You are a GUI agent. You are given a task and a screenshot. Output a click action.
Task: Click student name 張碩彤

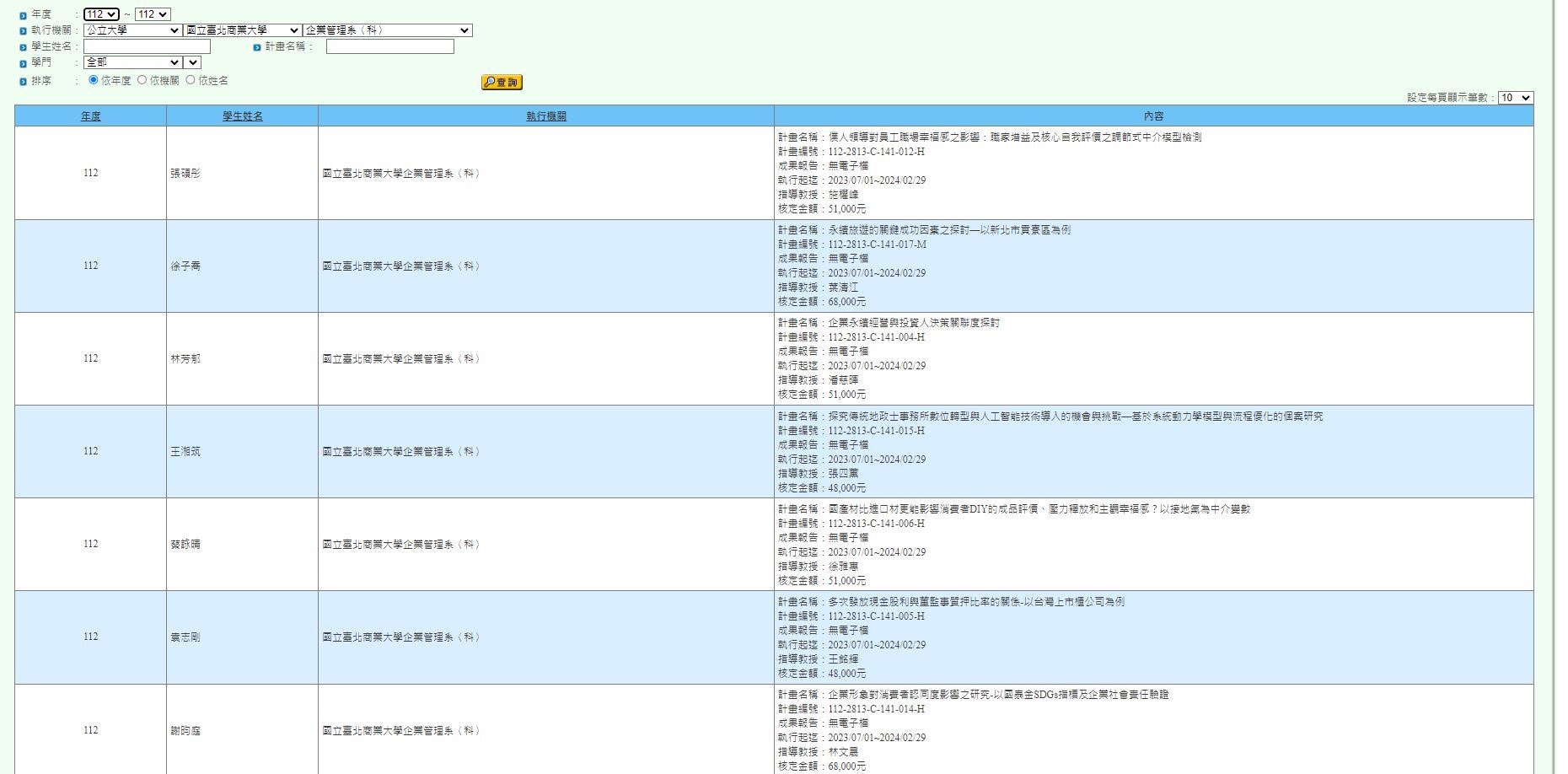[x=185, y=173]
